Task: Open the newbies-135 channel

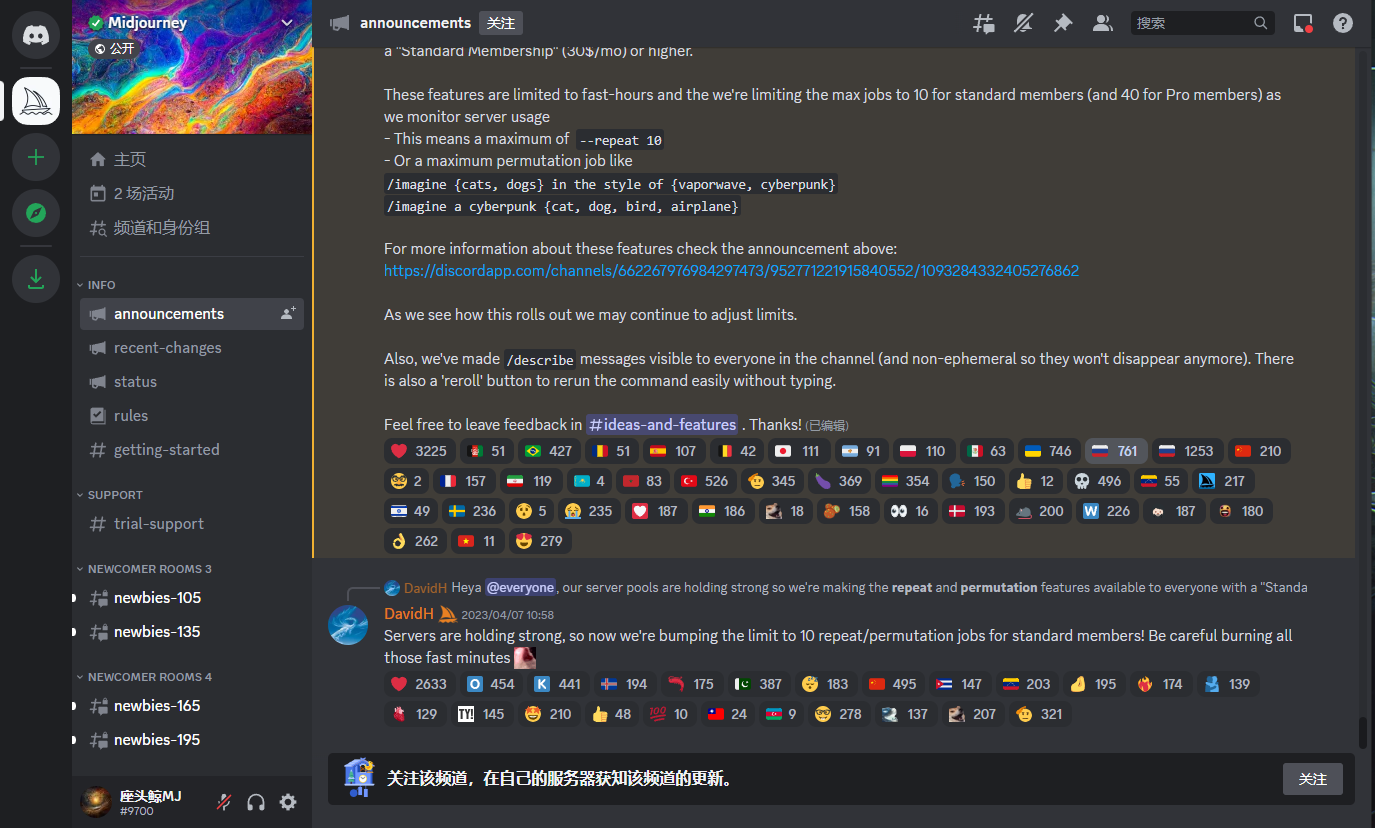Action: pos(192,632)
